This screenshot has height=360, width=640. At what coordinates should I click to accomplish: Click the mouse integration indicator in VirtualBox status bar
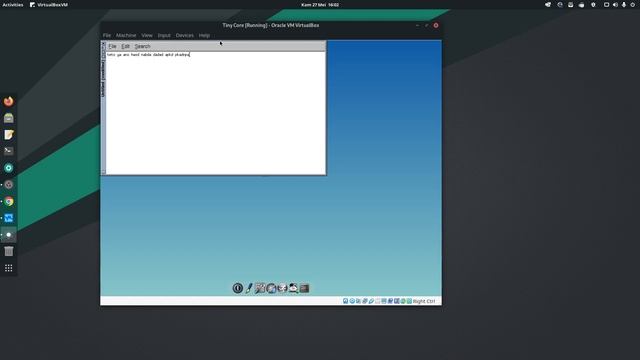403,301
